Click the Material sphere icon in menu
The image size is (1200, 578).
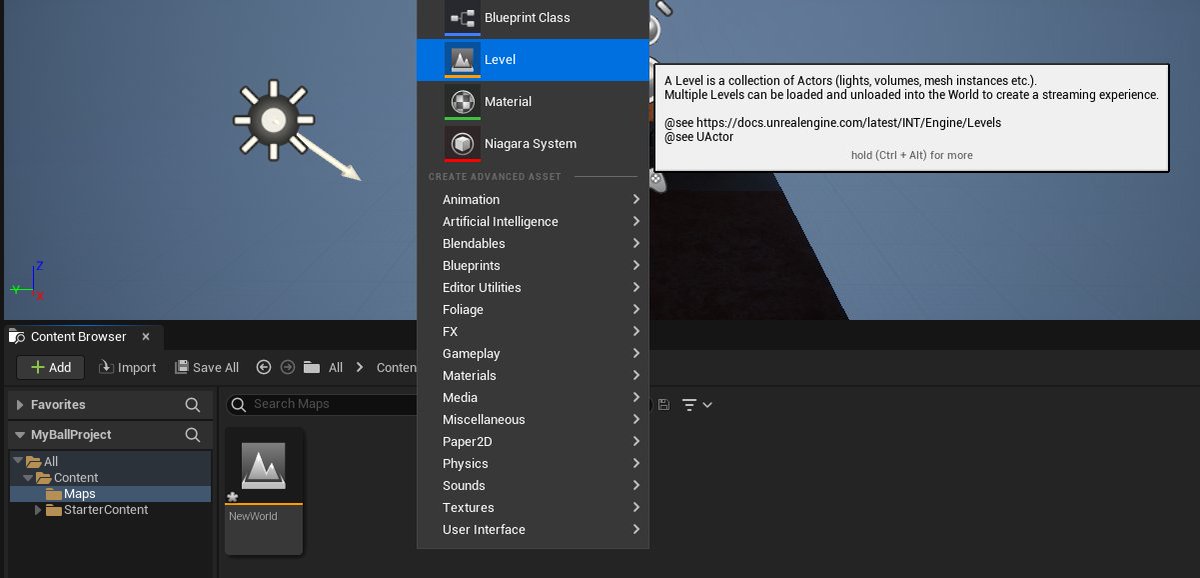pyautogui.click(x=462, y=102)
